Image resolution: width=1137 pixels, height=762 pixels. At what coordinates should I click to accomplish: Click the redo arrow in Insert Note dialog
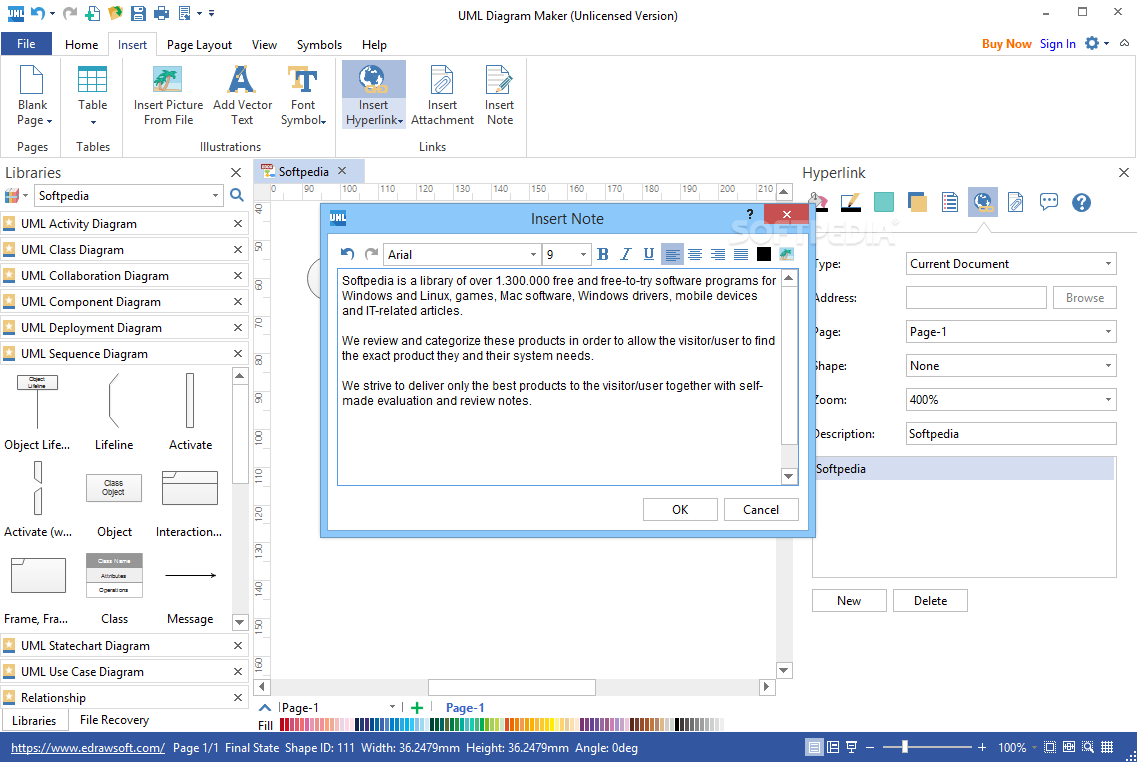371,254
